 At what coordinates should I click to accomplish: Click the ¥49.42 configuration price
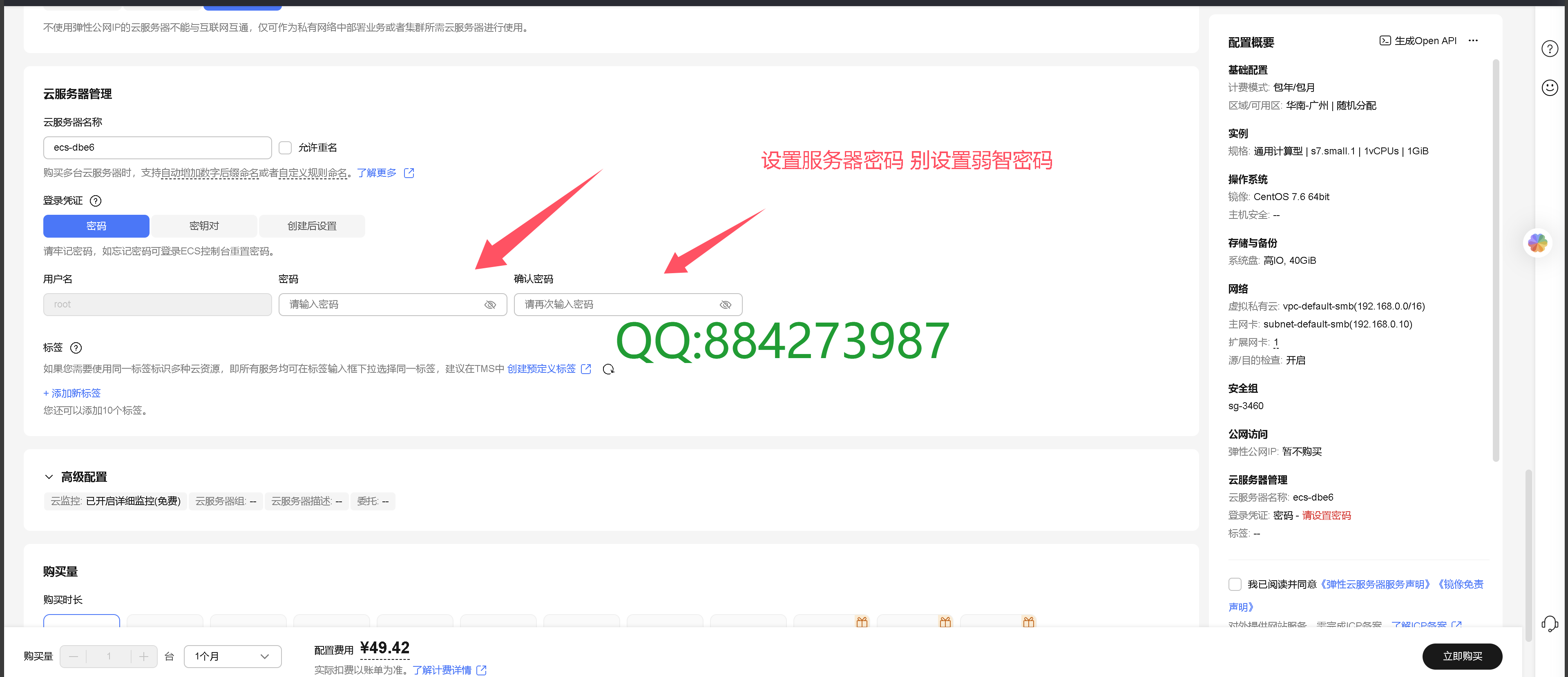coord(385,648)
